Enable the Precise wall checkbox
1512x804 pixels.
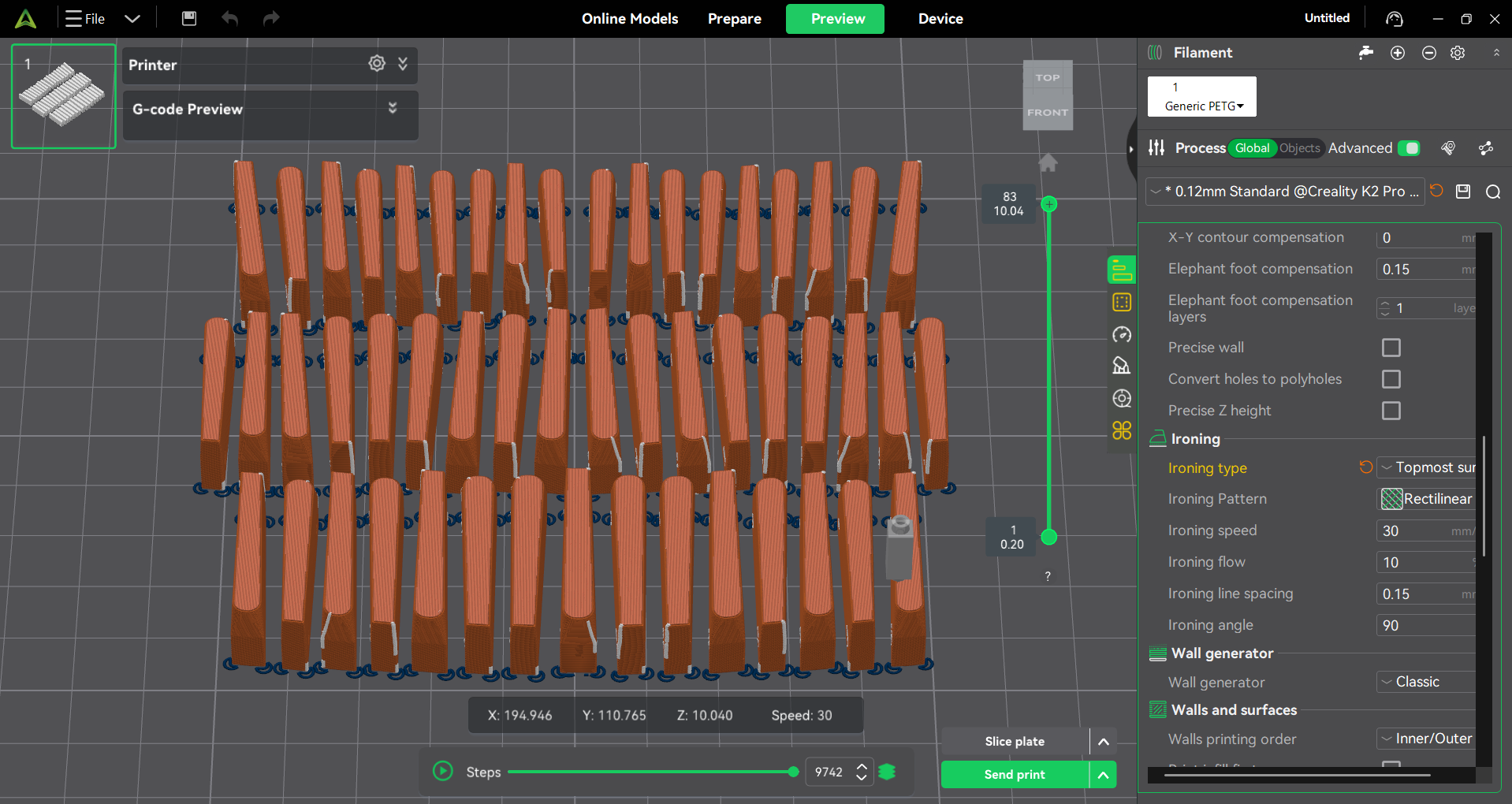(x=1391, y=348)
